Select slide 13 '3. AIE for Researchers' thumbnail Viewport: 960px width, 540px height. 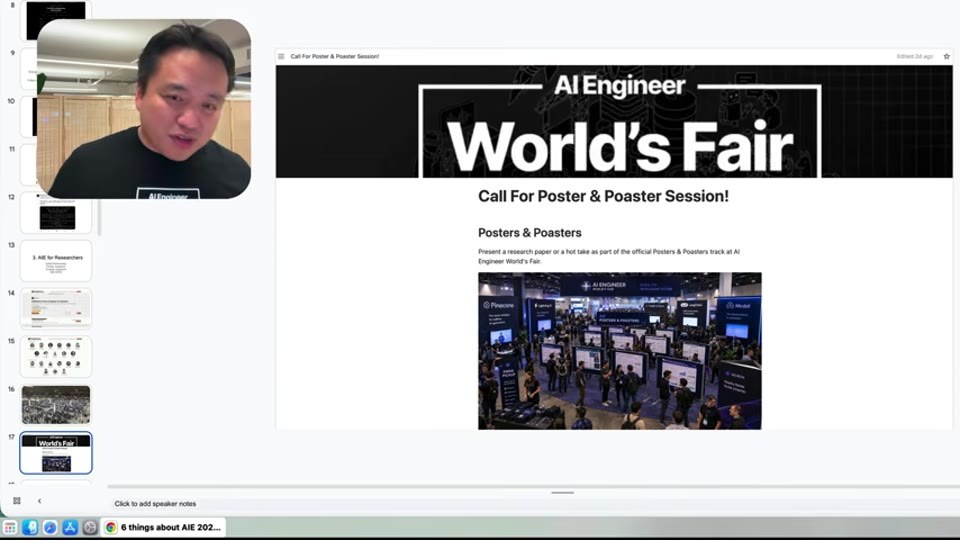coord(56,261)
